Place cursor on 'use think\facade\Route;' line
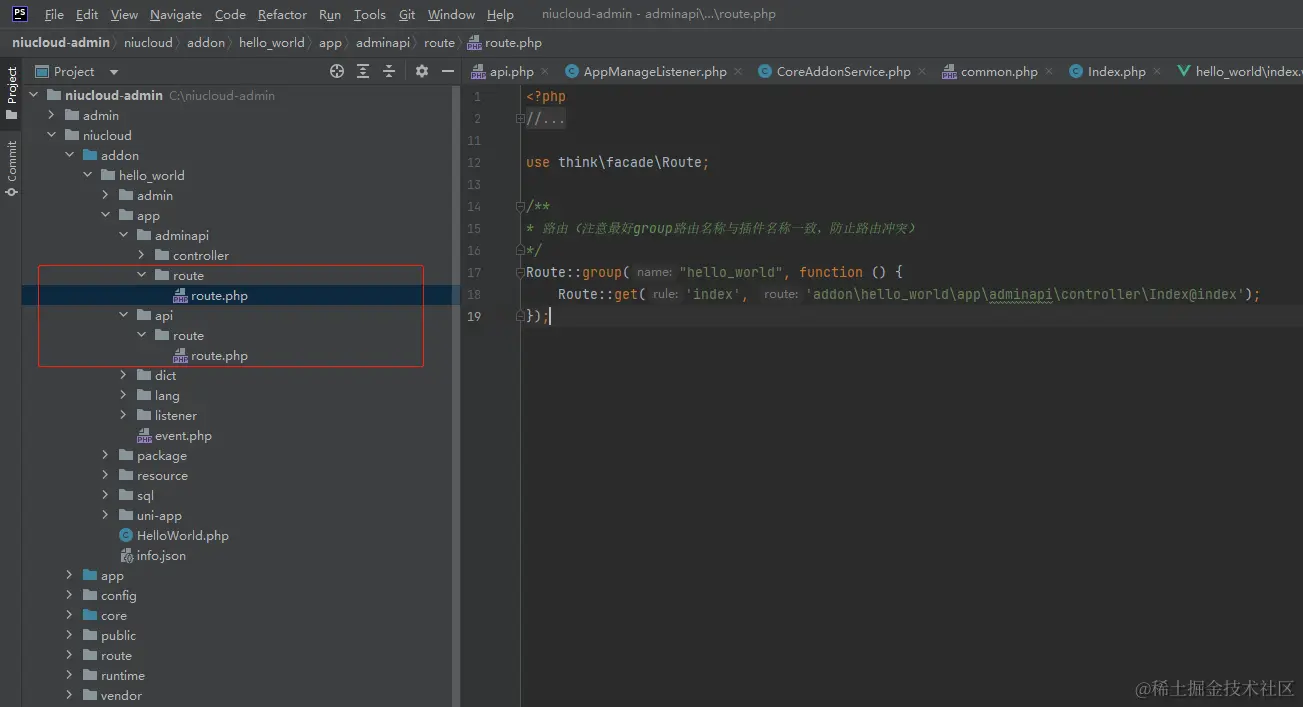This screenshot has height=707, width=1303. pyautogui.click(x=617, y=162)
